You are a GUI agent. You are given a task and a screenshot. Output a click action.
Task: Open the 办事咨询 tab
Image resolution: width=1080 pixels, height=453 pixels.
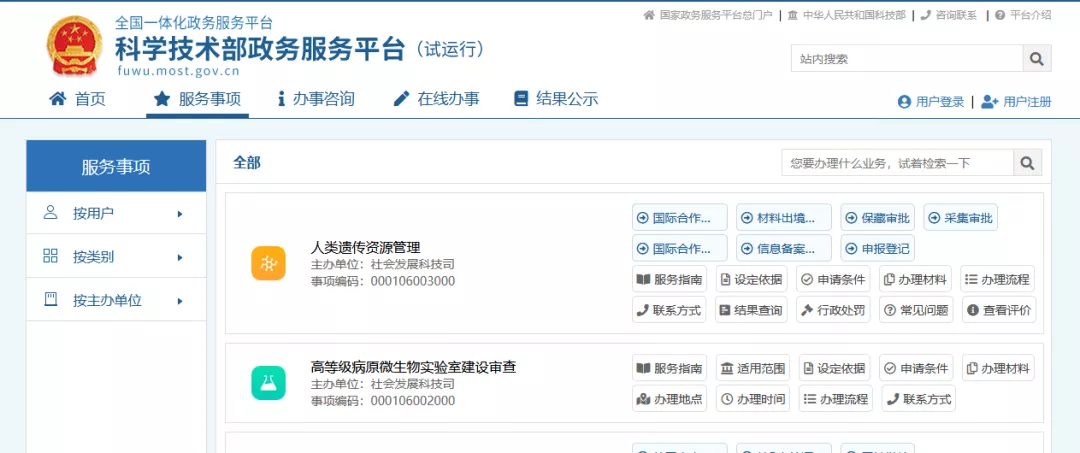[x=316, y=99]
